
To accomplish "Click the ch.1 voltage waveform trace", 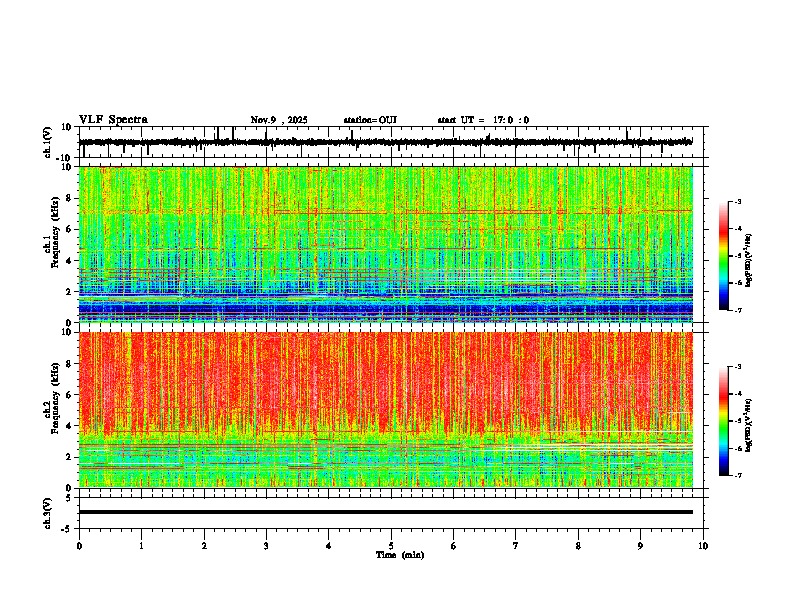I will 385,142.
